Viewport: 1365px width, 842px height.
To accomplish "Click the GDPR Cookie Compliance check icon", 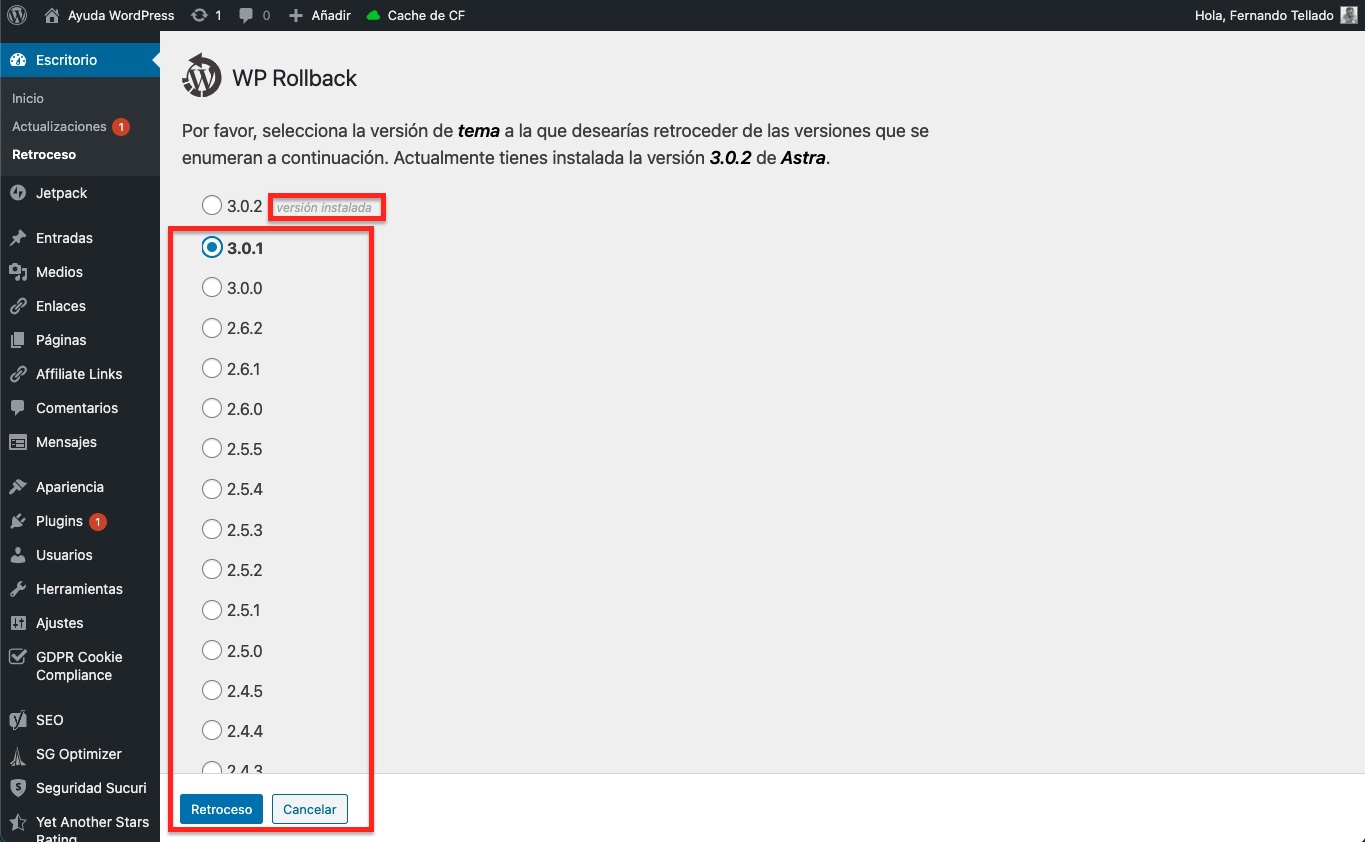I will pyautogui.click(x=18, y=657).
